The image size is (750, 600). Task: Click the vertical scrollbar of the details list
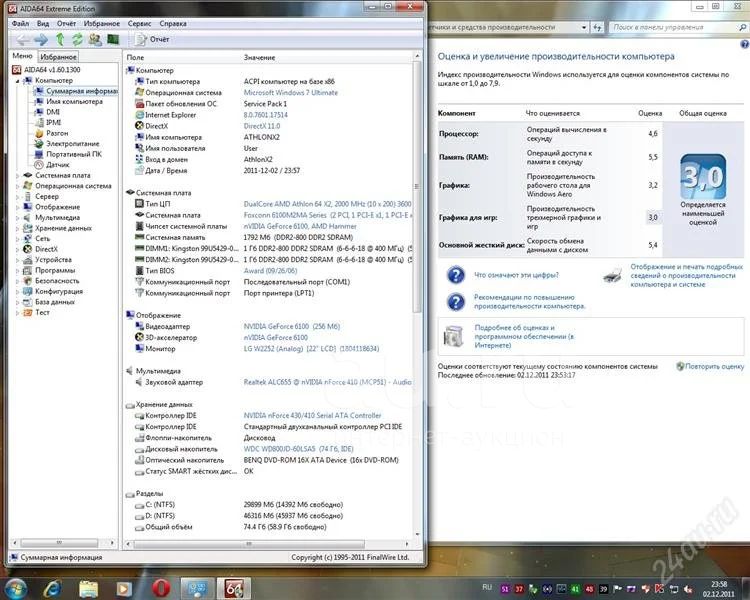pyautogui.click(x=417, y=187)
